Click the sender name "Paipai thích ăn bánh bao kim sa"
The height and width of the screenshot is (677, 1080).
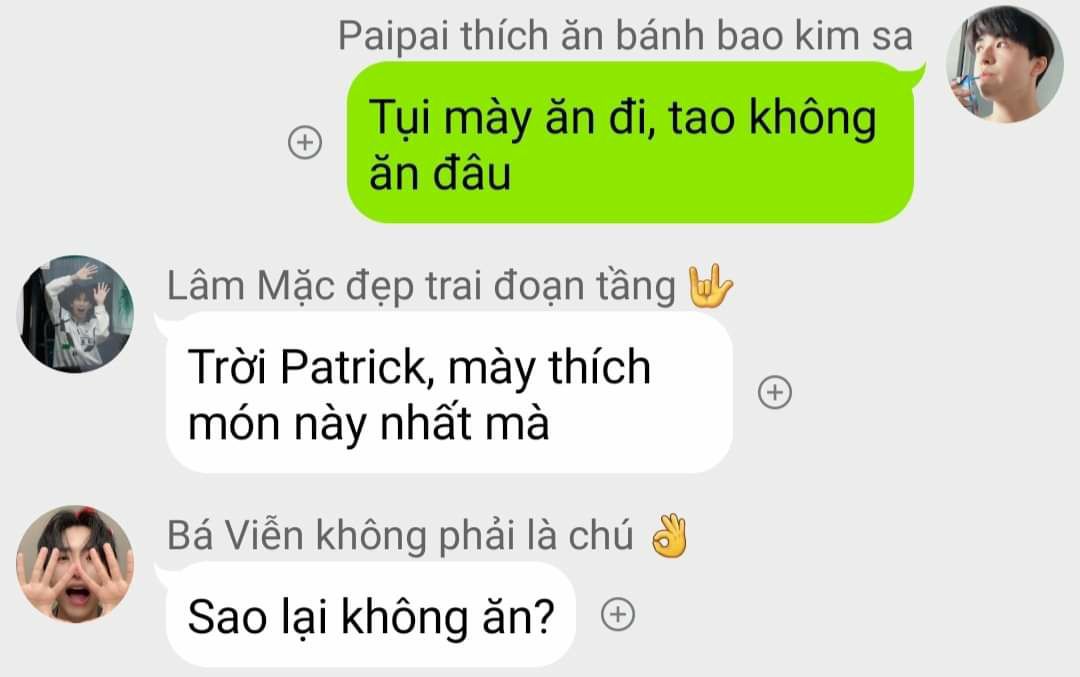(x=625, y=36)
